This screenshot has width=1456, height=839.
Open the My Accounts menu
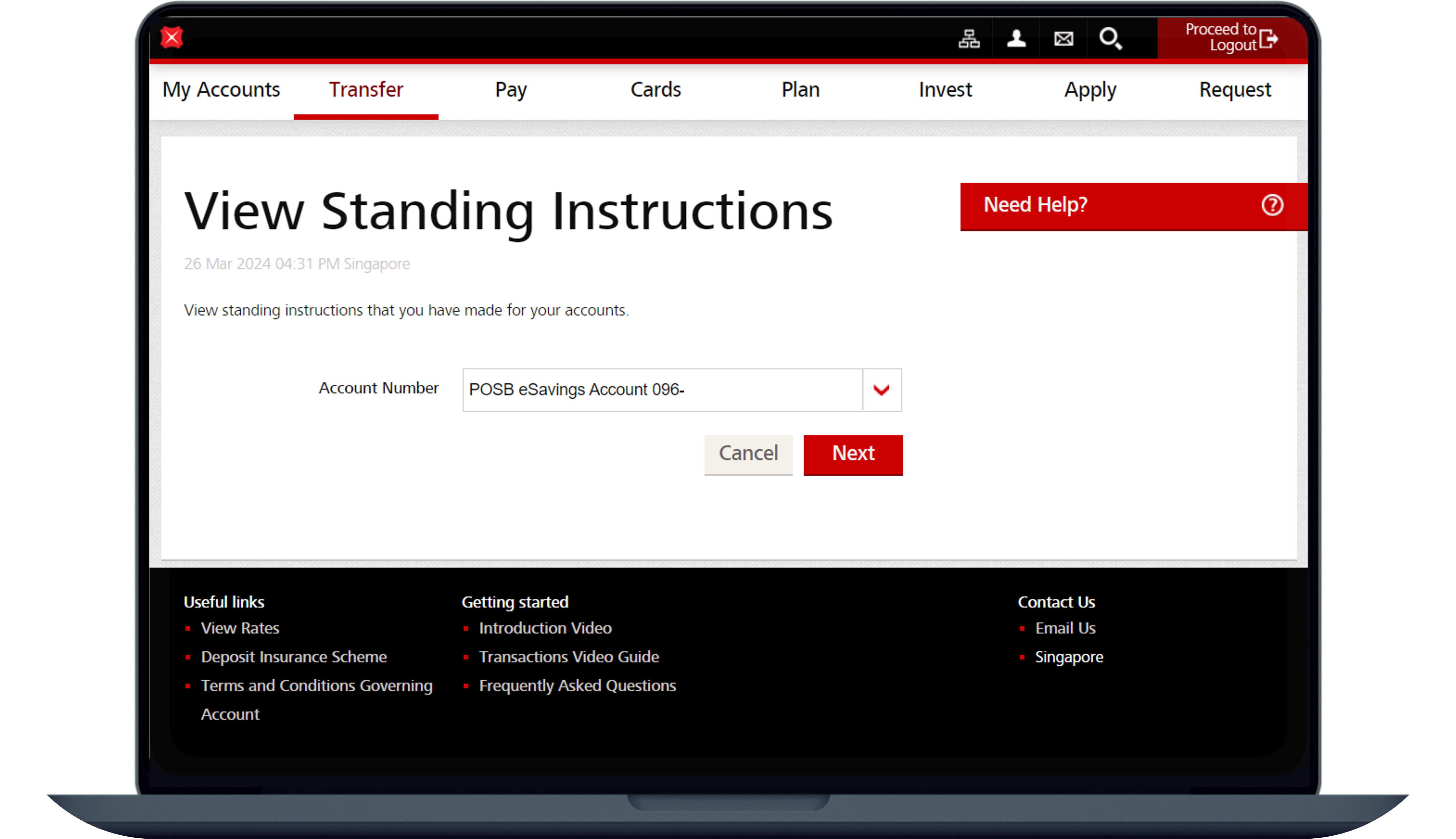click(221, 90)
